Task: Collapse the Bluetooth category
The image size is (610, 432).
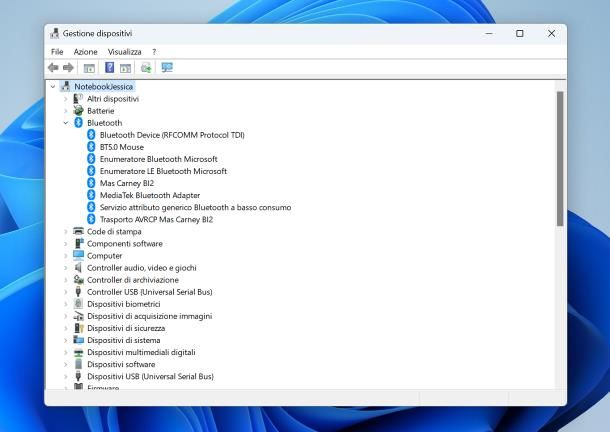Action: (x=66, y=123)
